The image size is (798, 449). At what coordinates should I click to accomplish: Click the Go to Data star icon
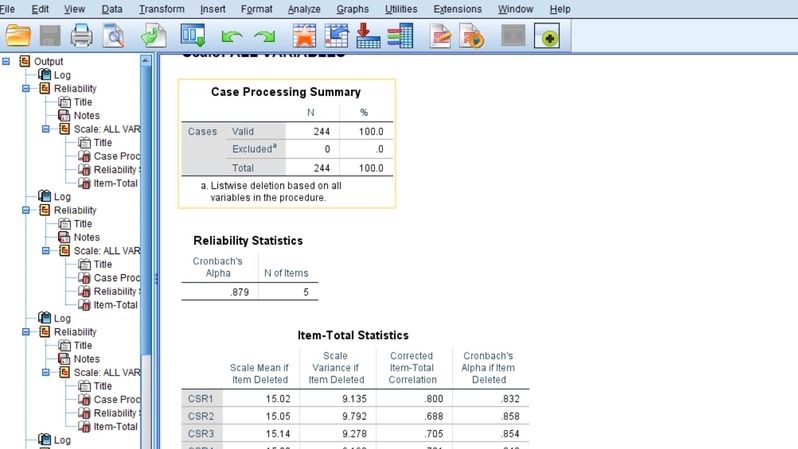[304, 36]
